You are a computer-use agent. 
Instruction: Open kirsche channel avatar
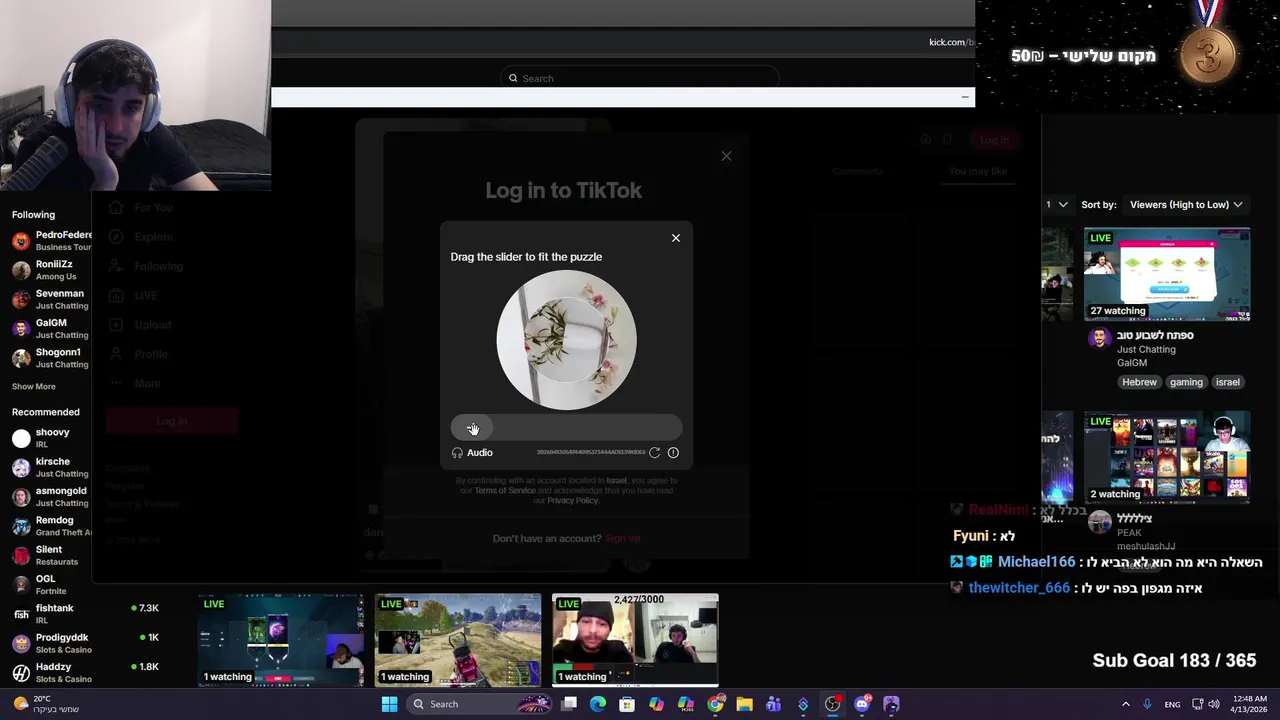(x=21, y=467)
